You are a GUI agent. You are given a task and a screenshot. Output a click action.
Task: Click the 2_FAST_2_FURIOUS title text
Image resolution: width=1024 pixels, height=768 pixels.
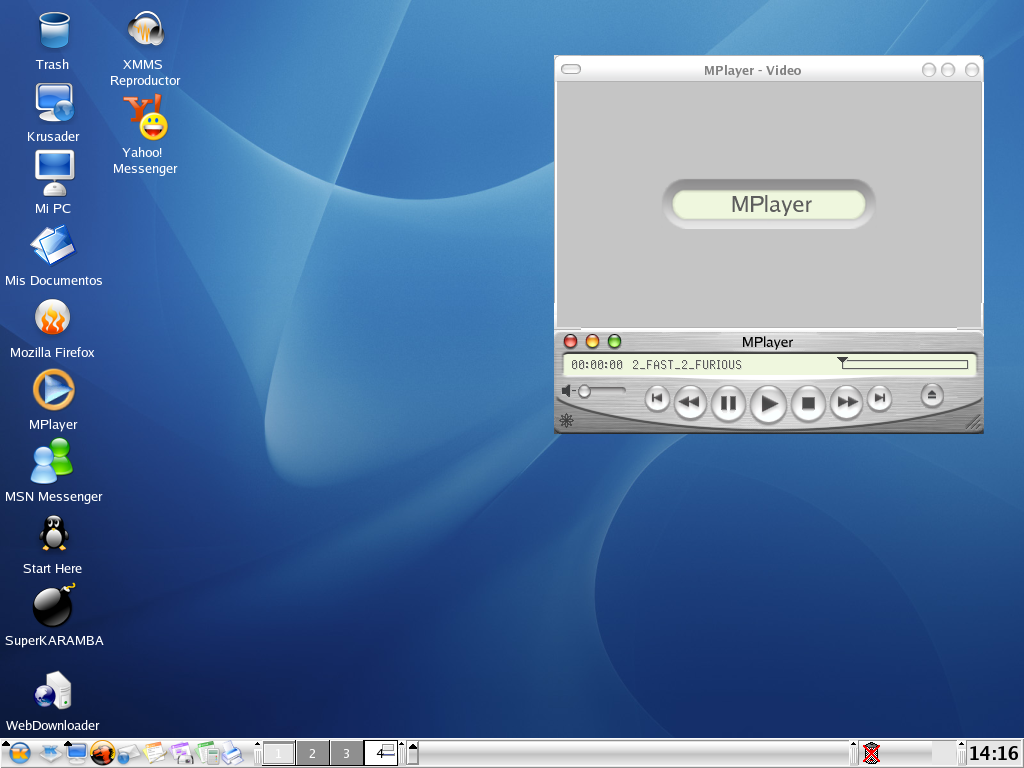click(686, 365)
